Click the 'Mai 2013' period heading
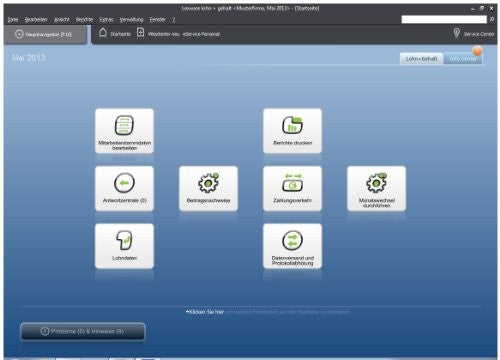The height and width of the screenshot is (360, 500). coord(29,58)
